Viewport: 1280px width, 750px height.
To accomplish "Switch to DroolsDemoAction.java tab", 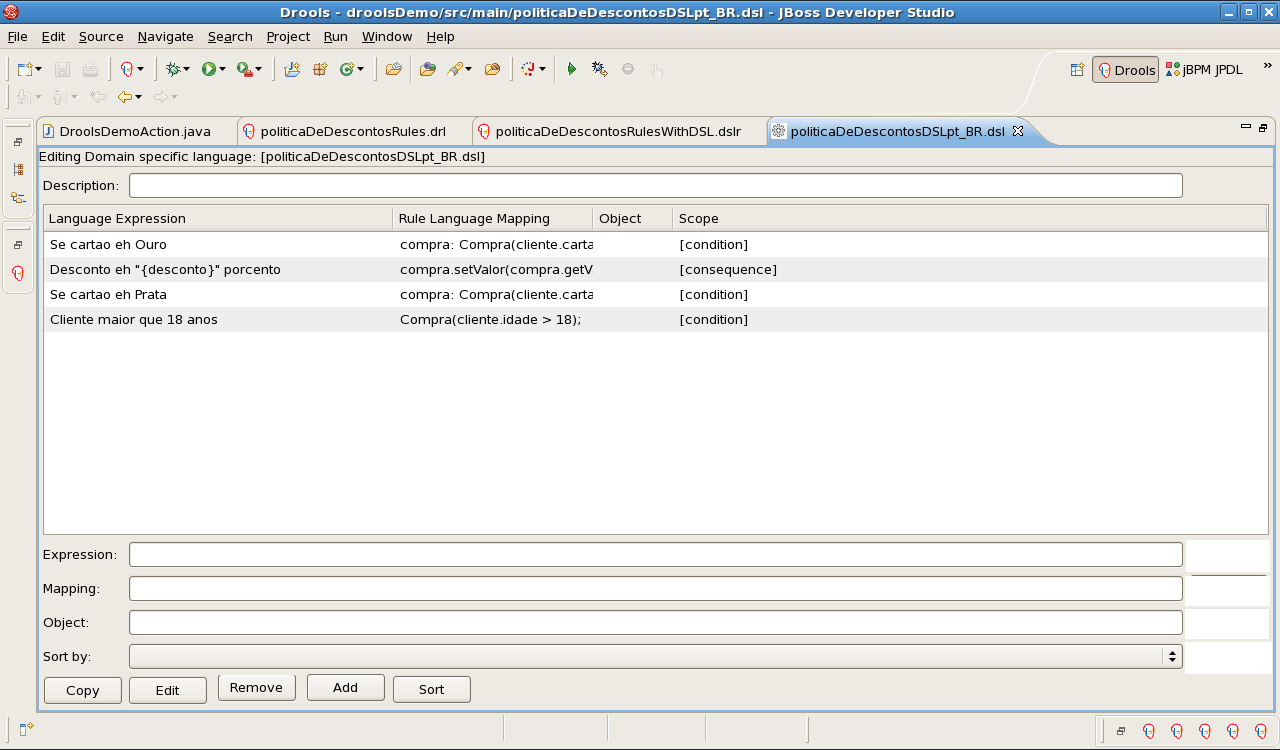I will [135, 131].
